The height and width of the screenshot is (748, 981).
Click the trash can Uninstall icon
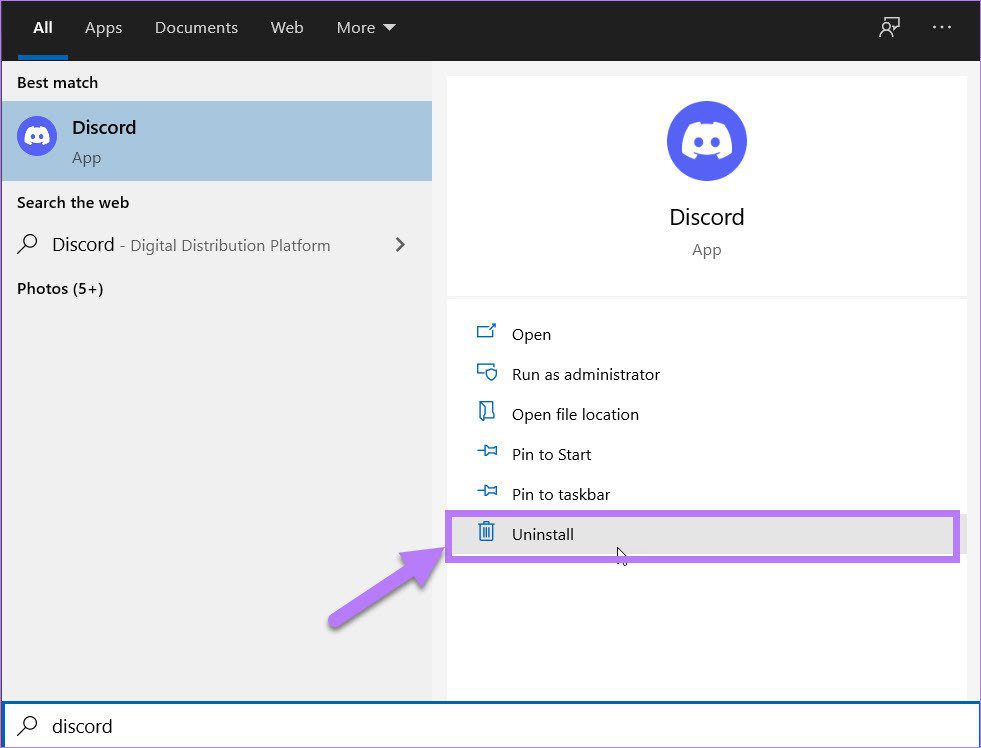pos(486,532)
